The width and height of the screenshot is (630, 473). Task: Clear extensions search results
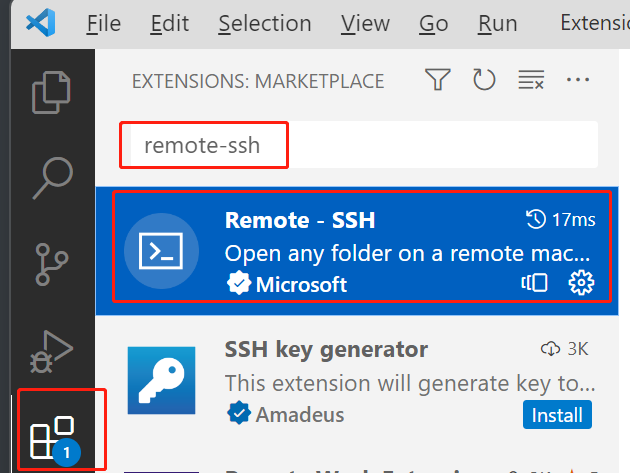531,80
